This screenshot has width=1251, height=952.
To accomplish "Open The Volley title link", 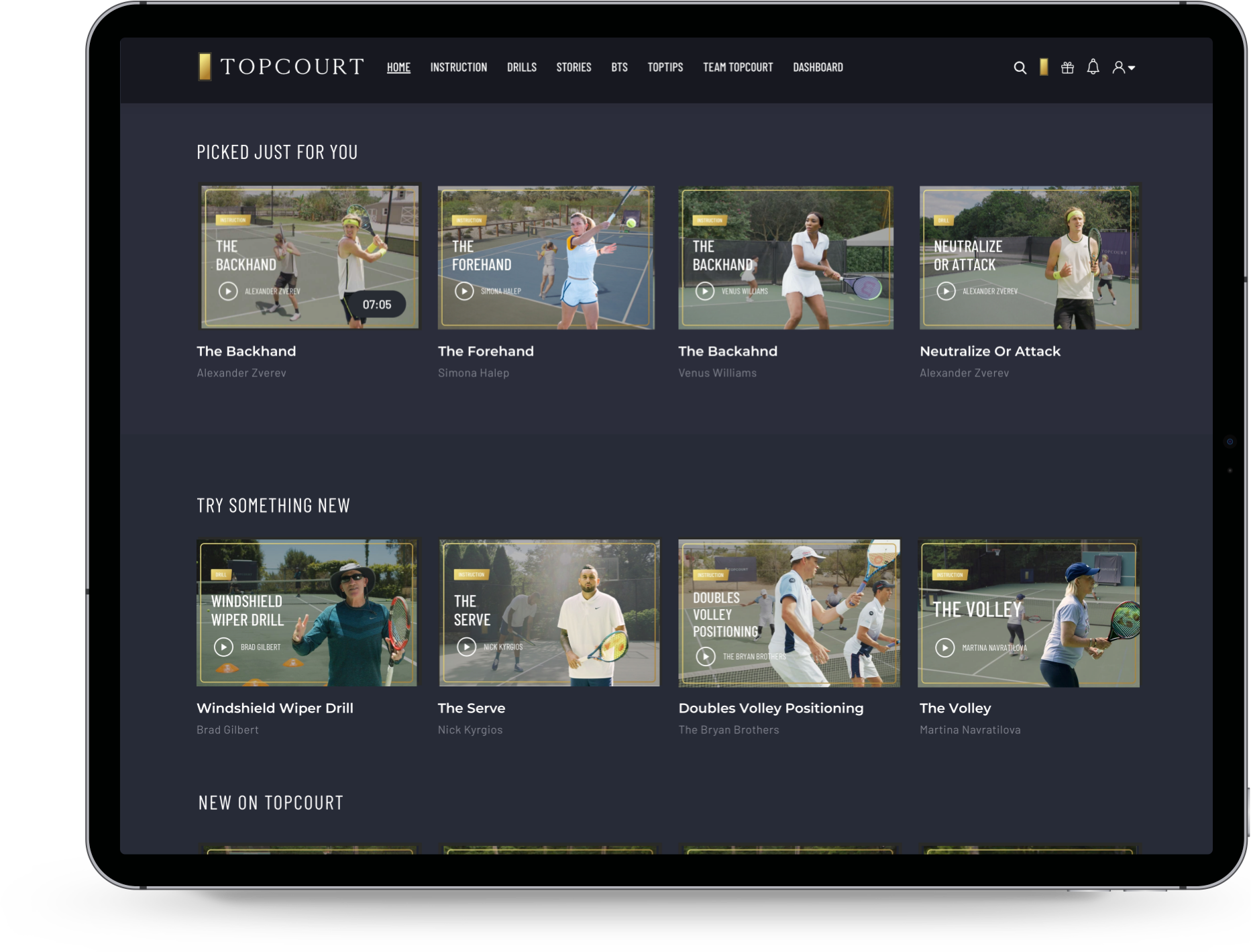I will 955,708.
